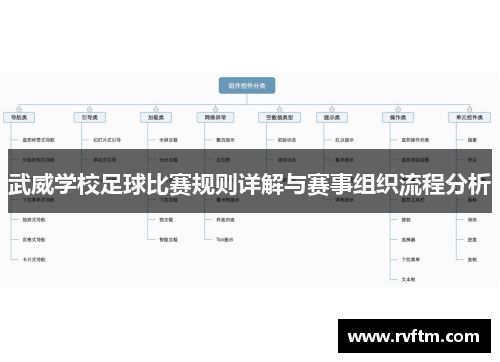
Task: Select the 提示类 category node
Action: point(332,117)
